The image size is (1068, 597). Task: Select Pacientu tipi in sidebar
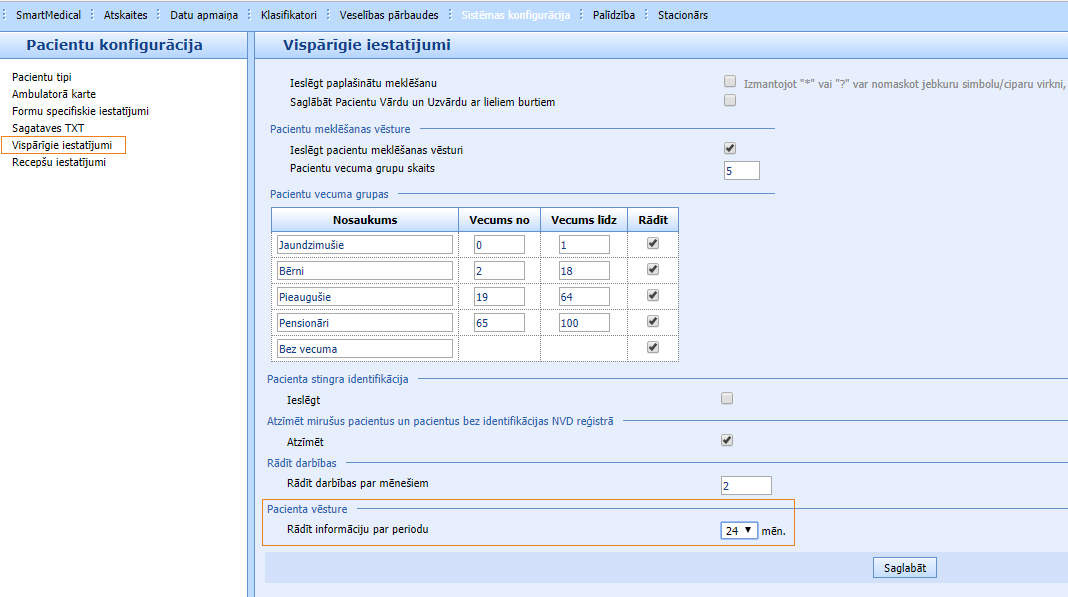(41, 77)
